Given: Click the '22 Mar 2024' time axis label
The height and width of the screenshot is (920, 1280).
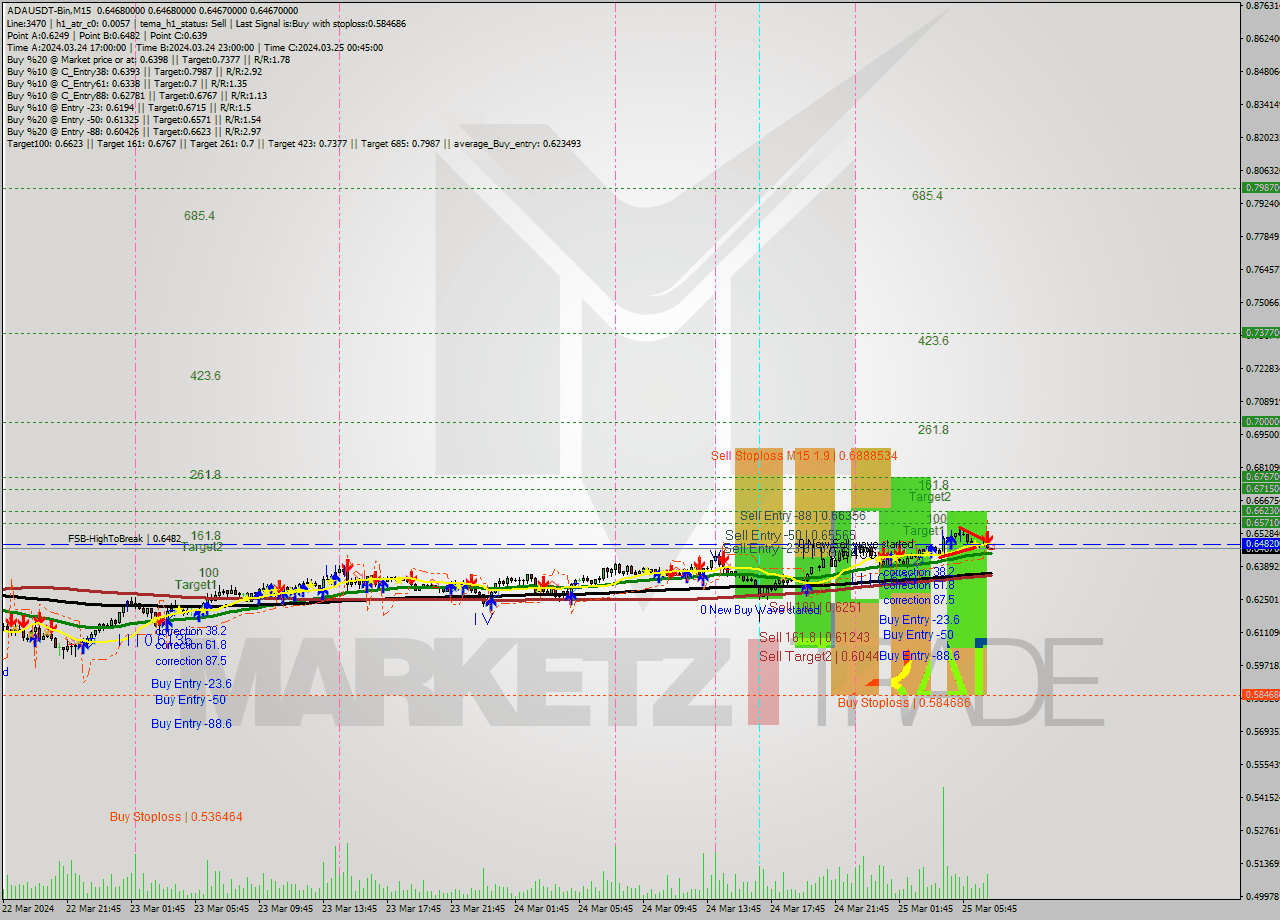Looking at the screenshot, I should [x=28, y=909].
